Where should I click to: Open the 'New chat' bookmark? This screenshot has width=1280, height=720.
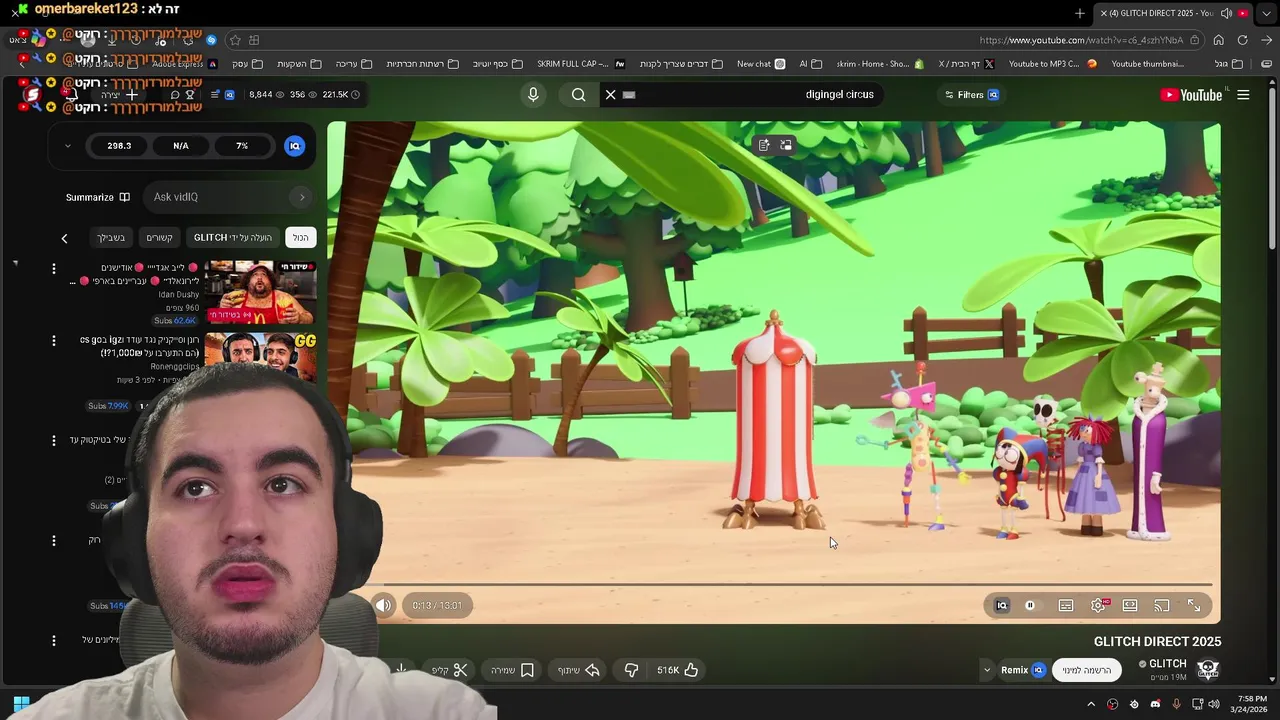point(761,64)
